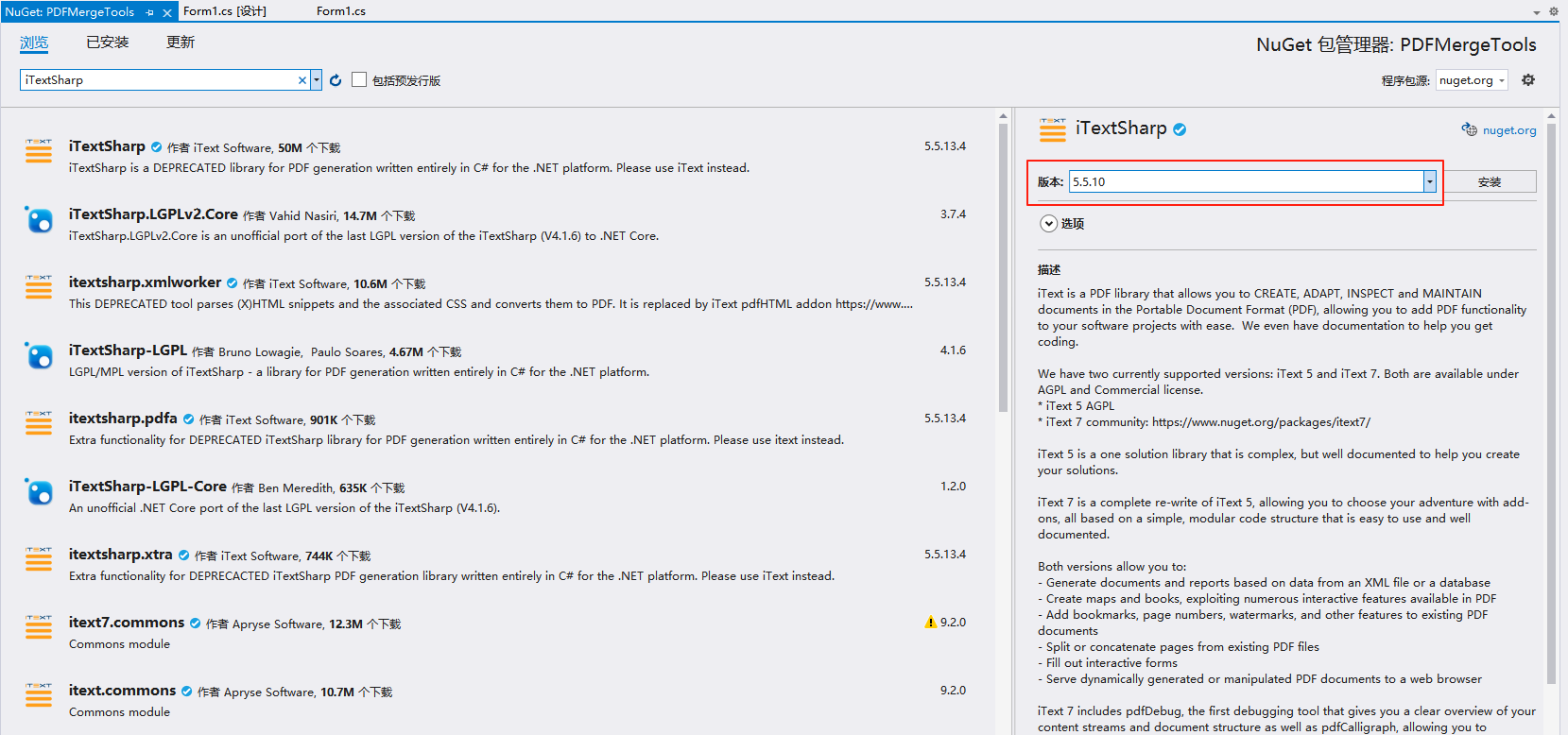Click into the version 5.5.10 field
The width and height of the screenshot is (1568, 735).
tap(1246, 181)
